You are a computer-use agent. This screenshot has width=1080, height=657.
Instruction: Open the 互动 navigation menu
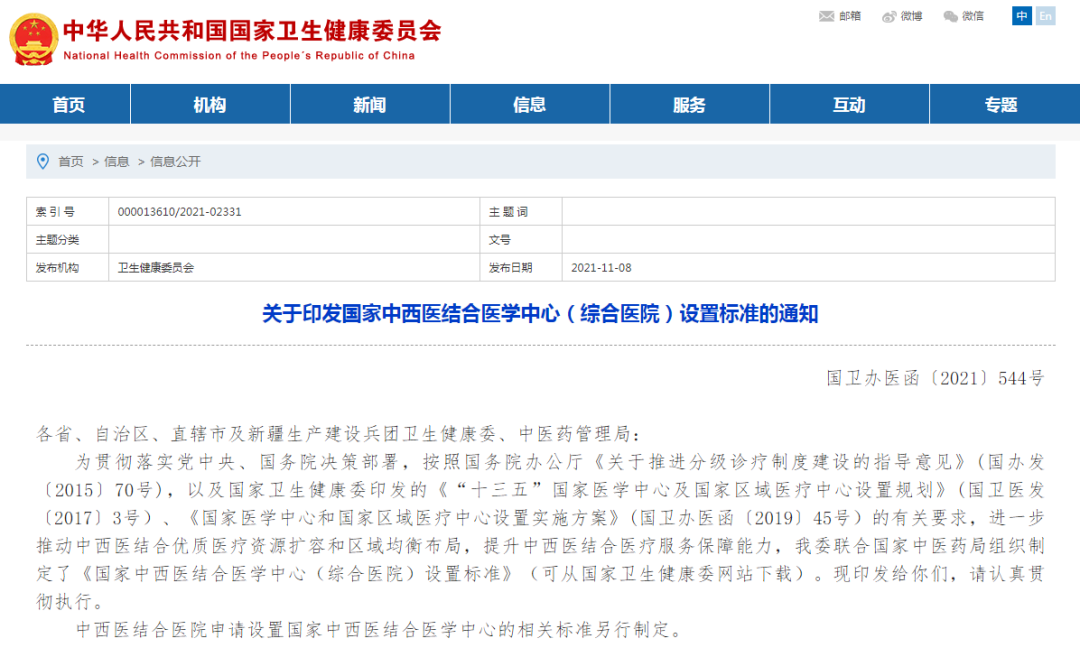(849, 105)
